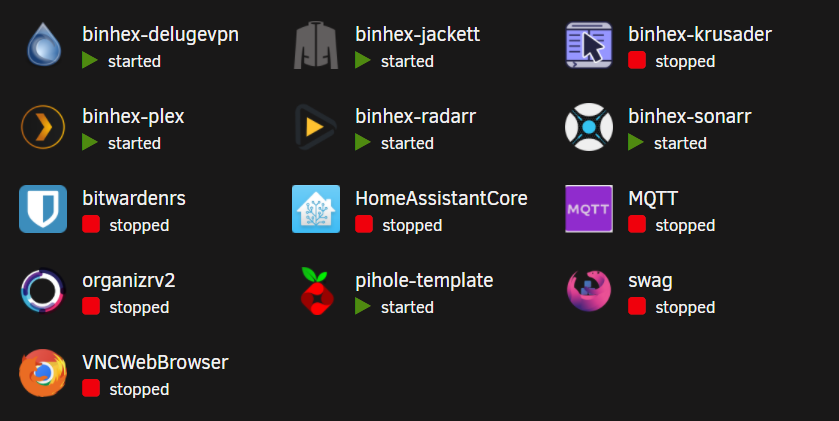Click the binhex-radarr play-shaped icon
The image size is (839, 421).
click(316, 127)
